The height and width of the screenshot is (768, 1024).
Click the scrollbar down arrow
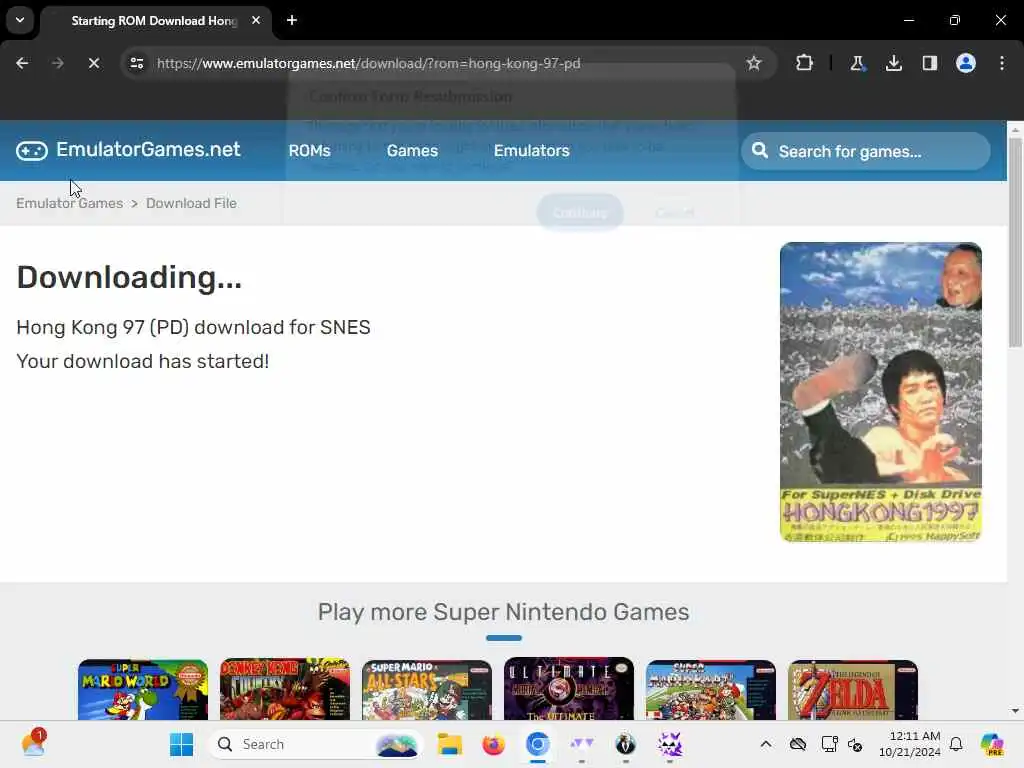(x=1016, y=711)
